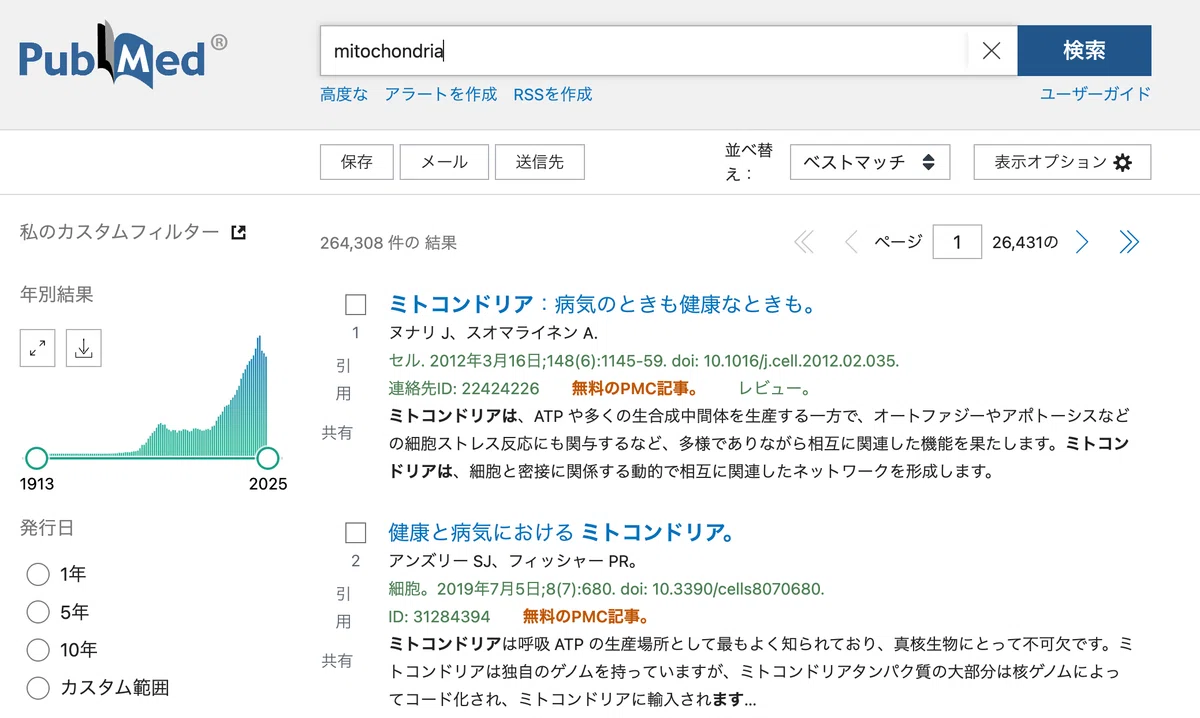Click the 送信先 button
Image resolution: width=1200 pixels, height=718 pixels.
click(x=540, y=162)
